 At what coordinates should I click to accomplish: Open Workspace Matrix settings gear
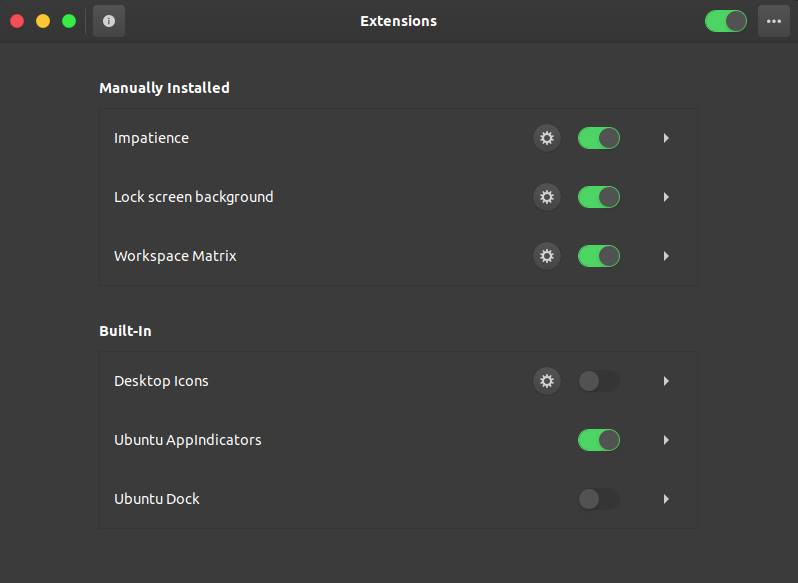(547, 256)
